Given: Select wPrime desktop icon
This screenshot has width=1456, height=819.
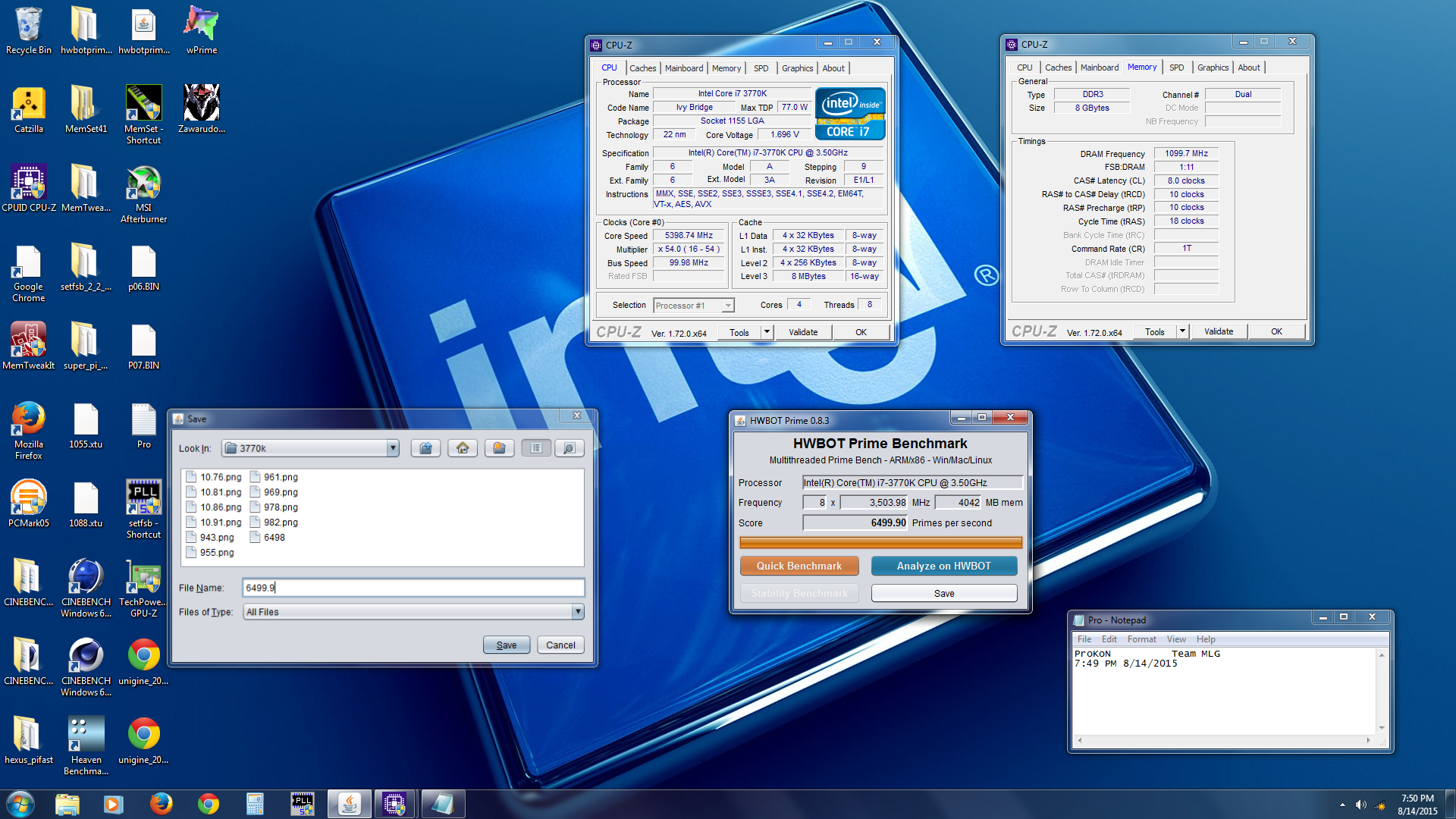Looking at the screenshot, I should point(202,30).
